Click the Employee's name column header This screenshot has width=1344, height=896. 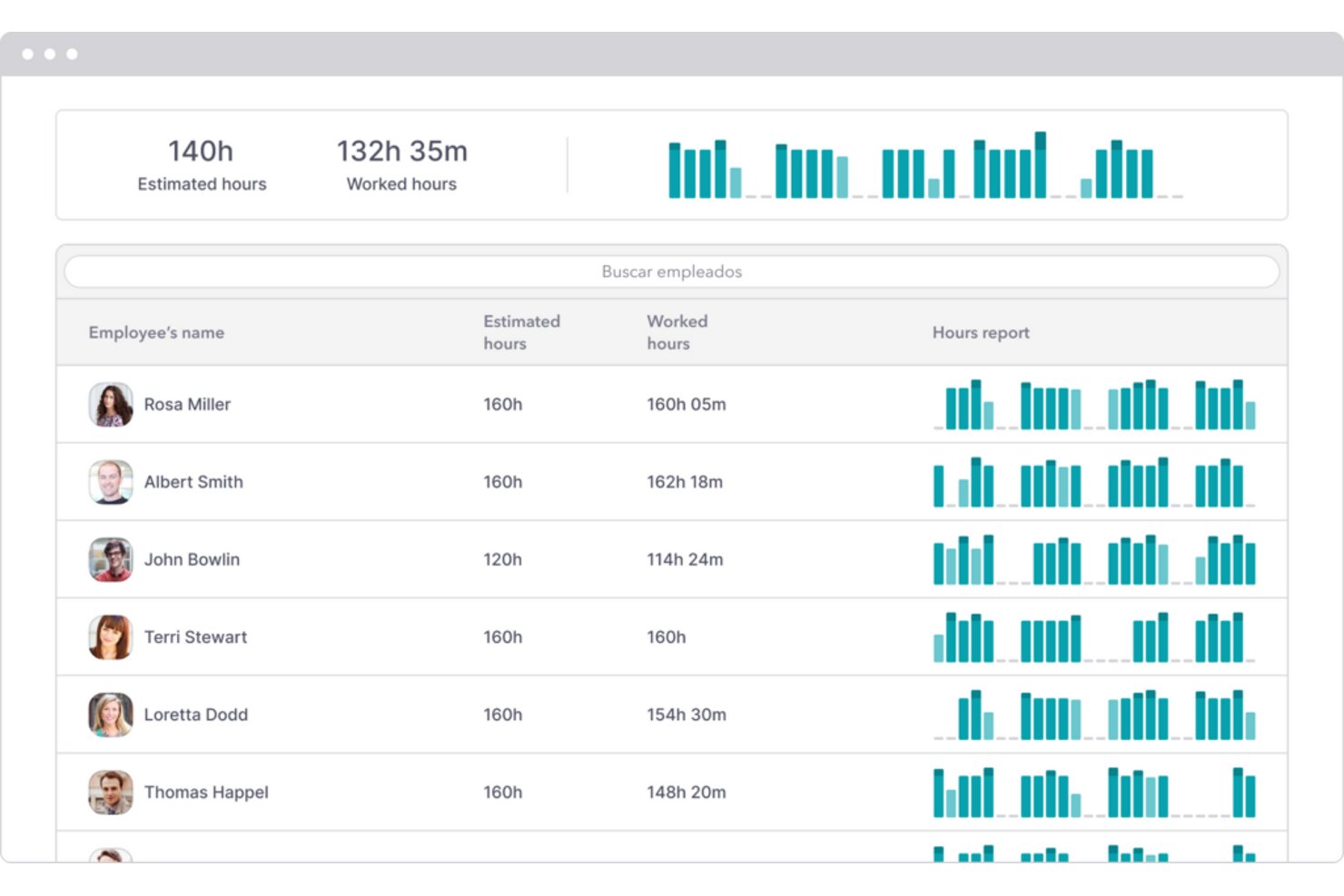pos(156,332)
